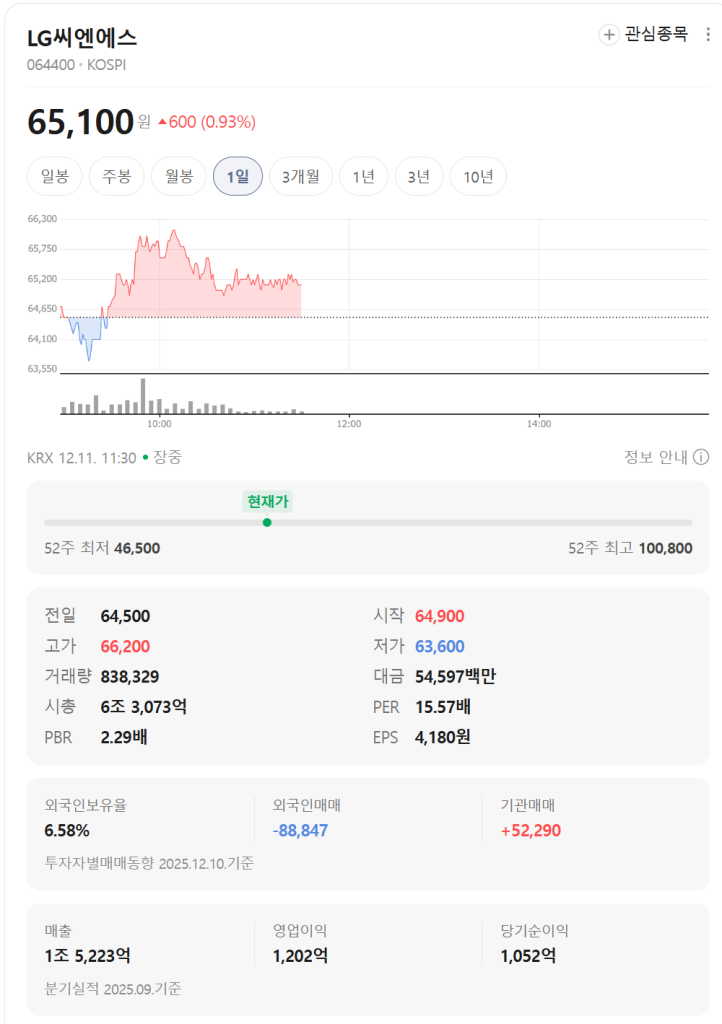Select the 일봉 chart tab
The image size is (722, 1024).
pyautogui.click(x=55, y=177)
